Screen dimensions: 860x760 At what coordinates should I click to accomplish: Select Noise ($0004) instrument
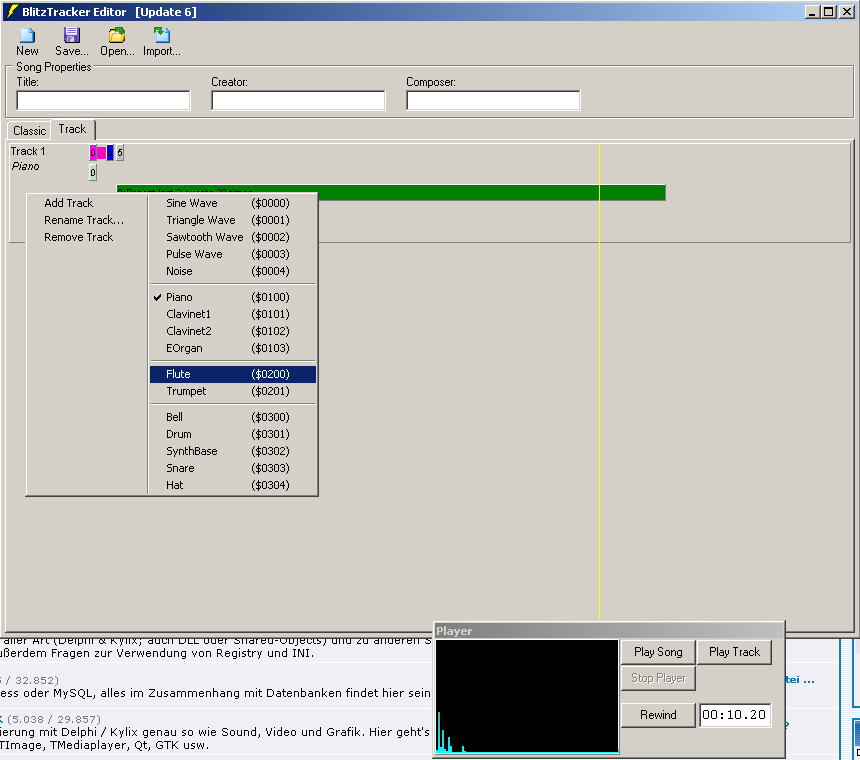233,271
